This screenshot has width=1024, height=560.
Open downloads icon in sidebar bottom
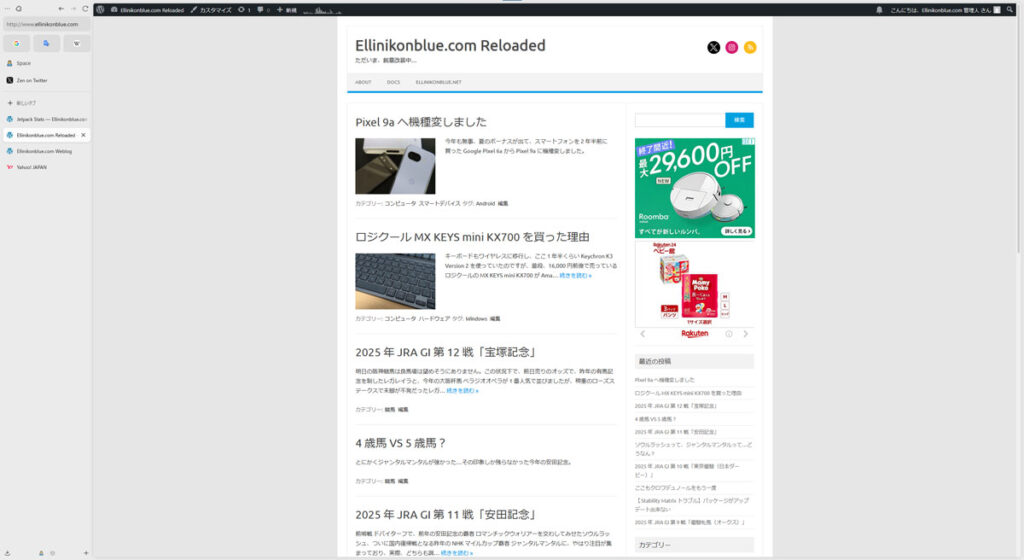(7, 553)
